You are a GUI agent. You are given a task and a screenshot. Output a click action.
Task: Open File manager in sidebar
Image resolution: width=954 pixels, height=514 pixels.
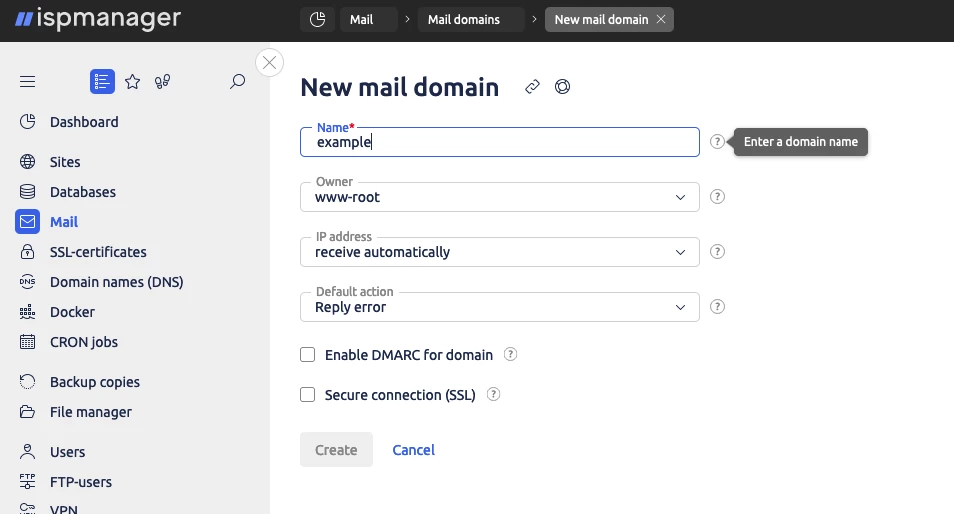coord(91,412)
